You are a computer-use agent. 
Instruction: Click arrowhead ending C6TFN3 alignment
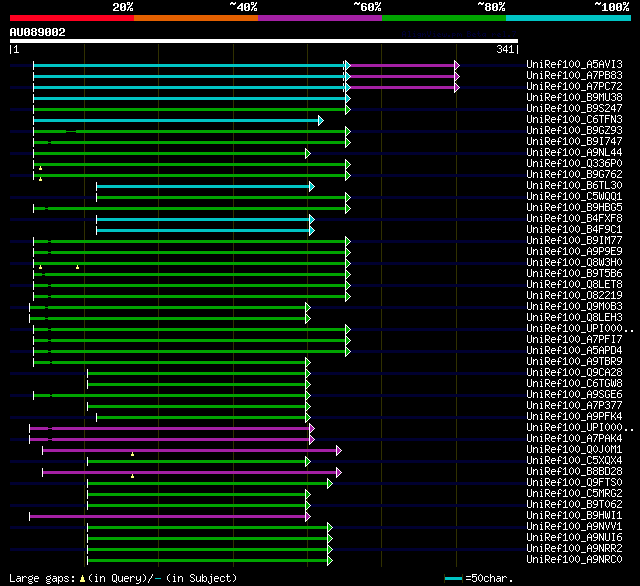coord(321,120)
